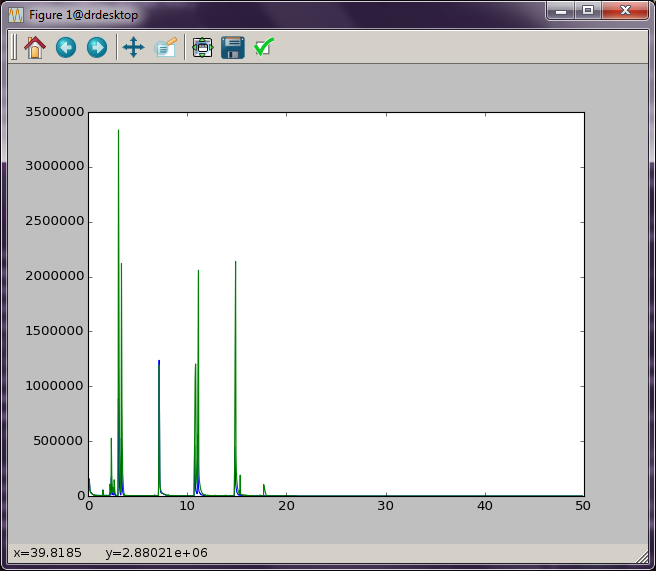656x571 pixels.
Task: Open the Edit axis parameters checkmark
Action: pos(264,47)
